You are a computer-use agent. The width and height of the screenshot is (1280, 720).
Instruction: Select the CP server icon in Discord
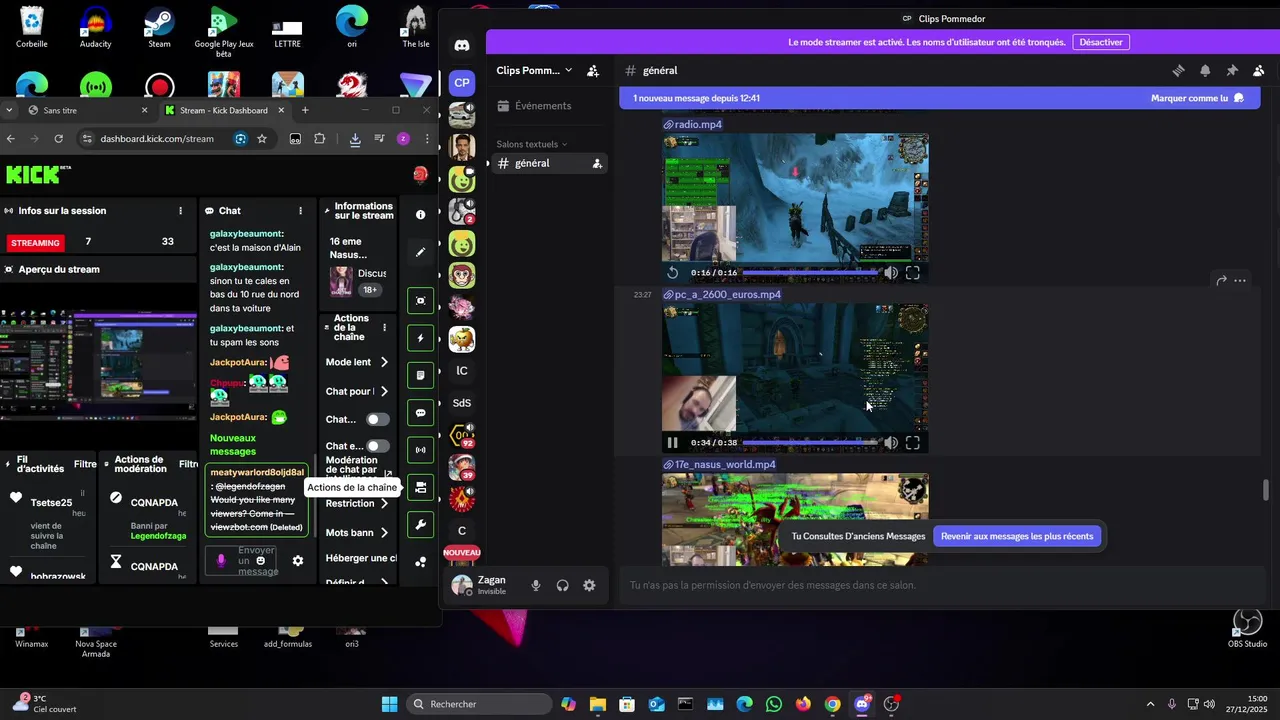(x=461, y=83)
